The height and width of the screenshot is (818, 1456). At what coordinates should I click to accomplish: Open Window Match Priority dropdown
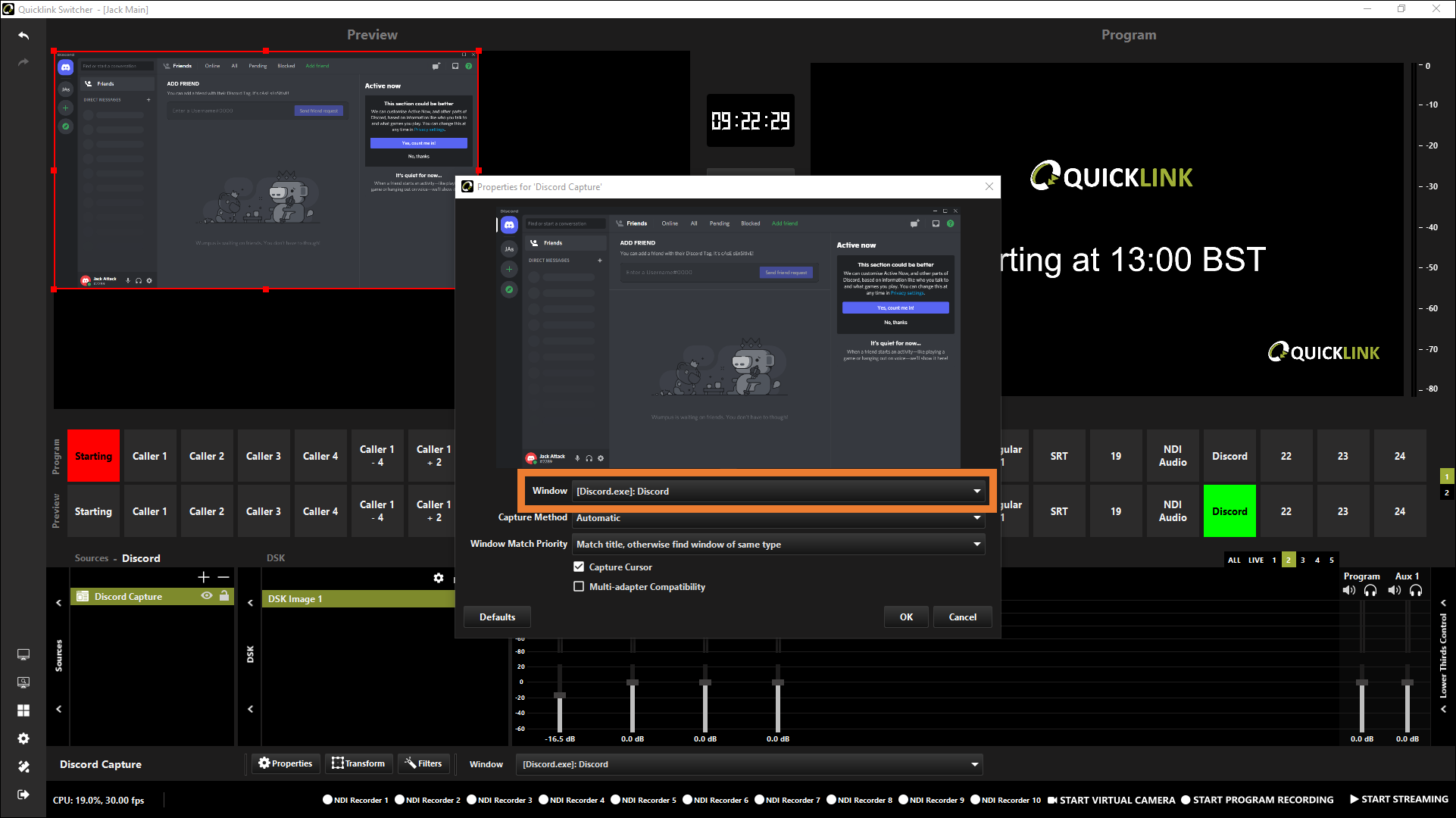(778, 545)
